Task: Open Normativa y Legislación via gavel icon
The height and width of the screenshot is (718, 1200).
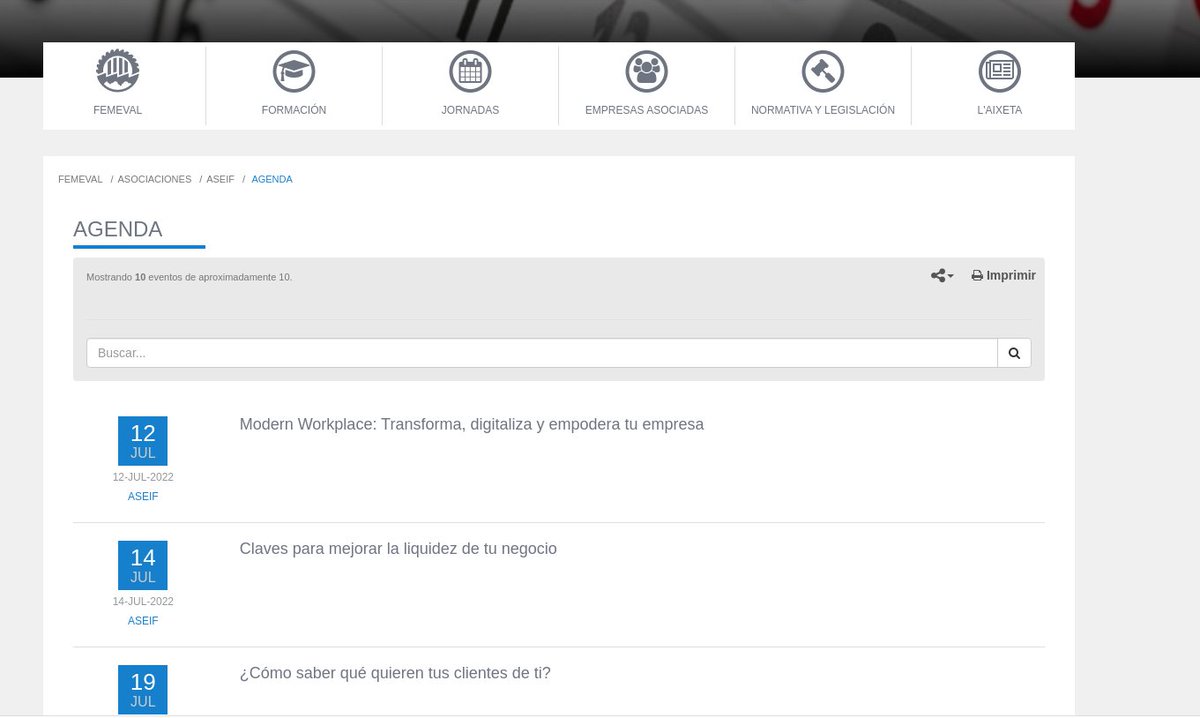Action: pyautogui.click(x=822, y=71)
